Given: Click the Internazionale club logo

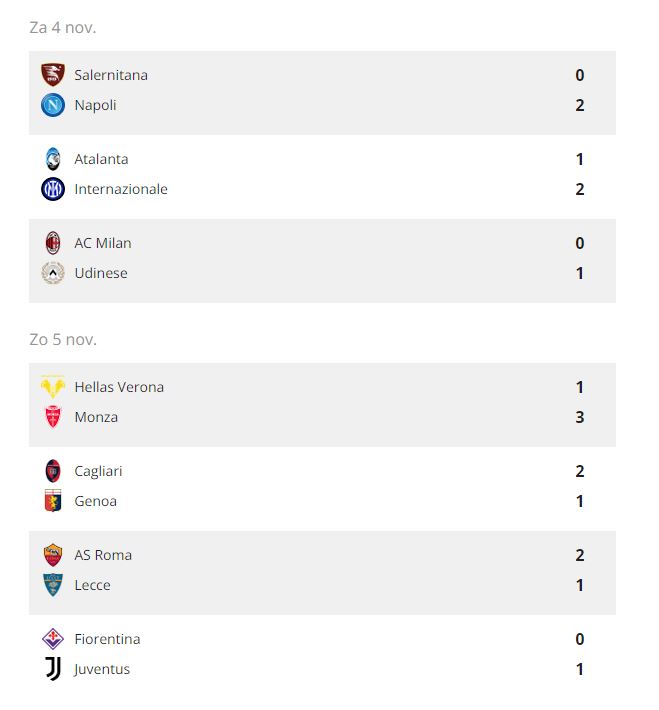Looking at the screenshot, I should 52,189.
